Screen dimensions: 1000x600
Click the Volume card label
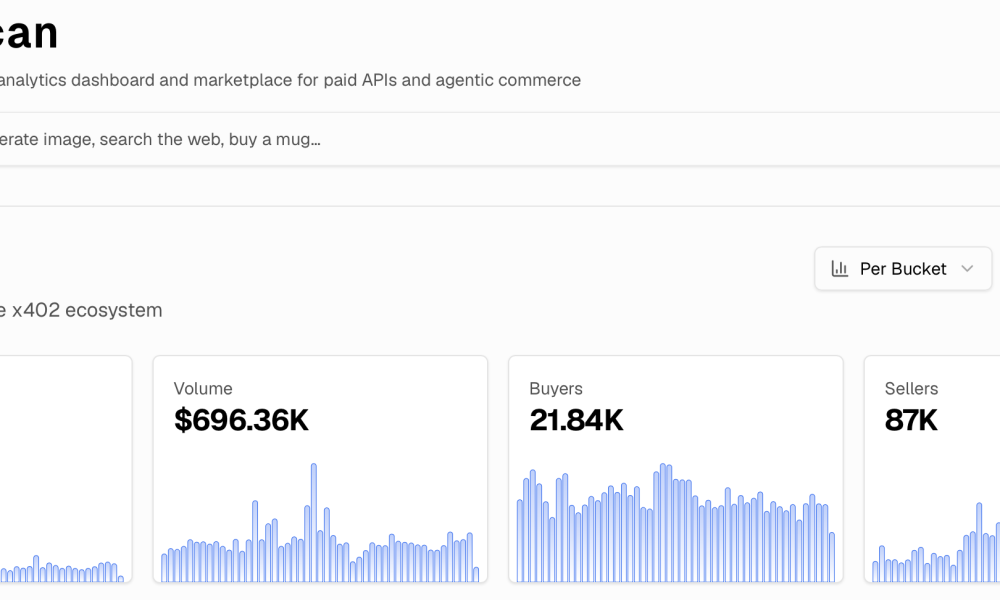203,388
